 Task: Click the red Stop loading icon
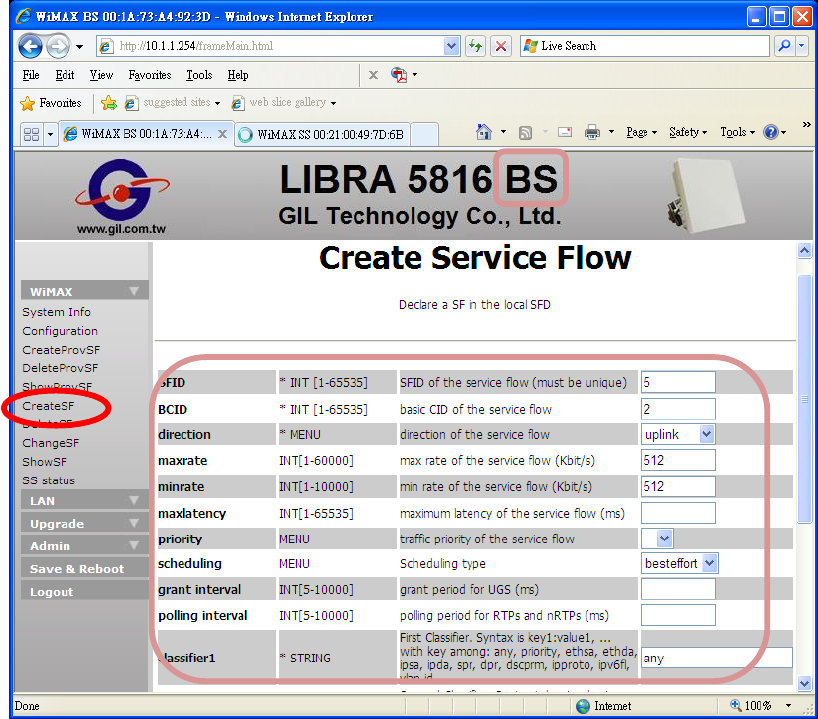[x=500, y=46]
